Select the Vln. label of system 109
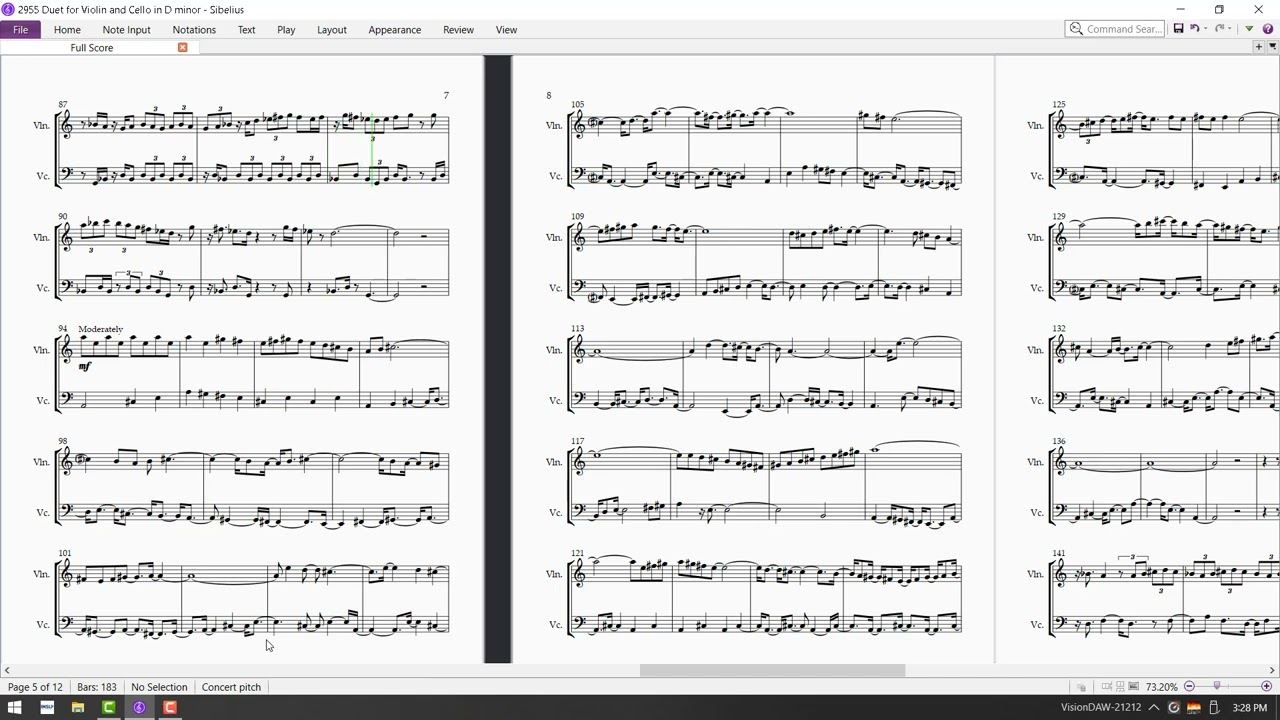 click(x=553, y=238)
